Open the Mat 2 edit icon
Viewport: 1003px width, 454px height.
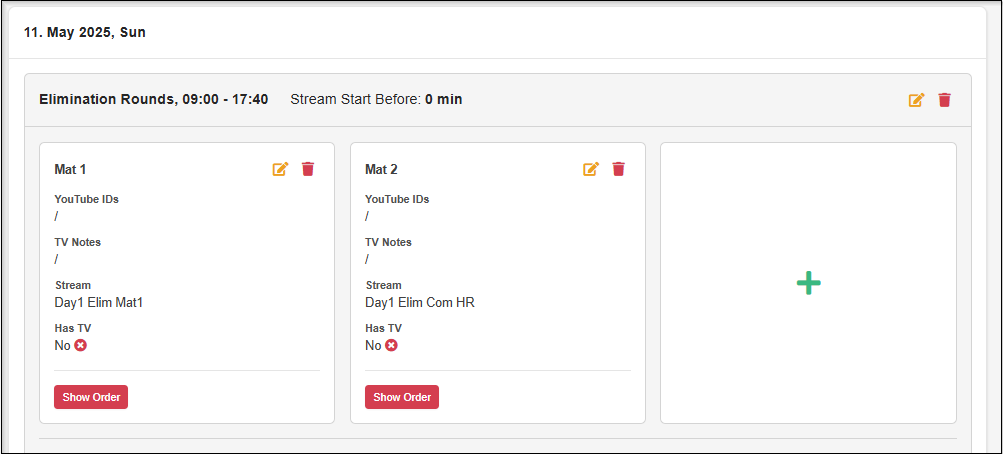point(591,169)
